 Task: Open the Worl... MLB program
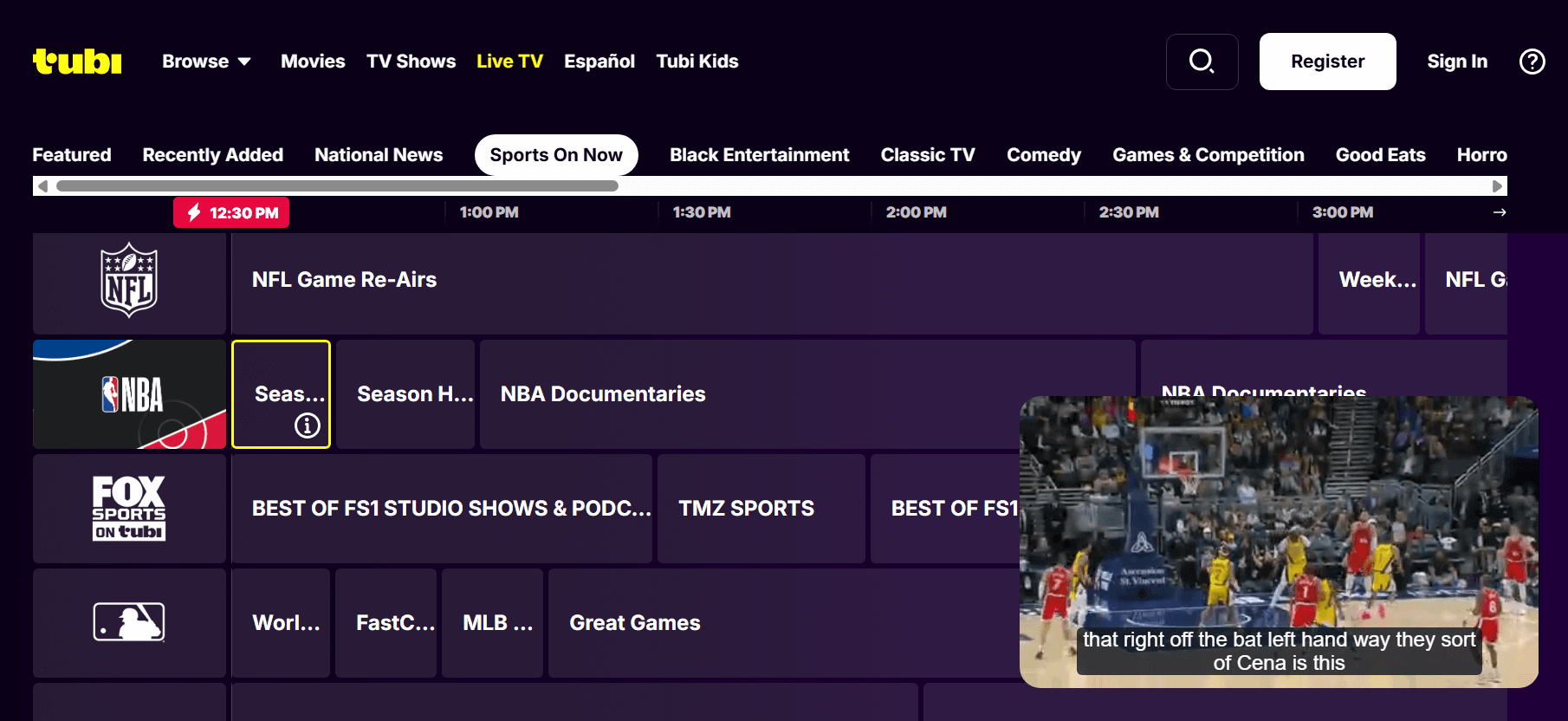coord(281,623)
